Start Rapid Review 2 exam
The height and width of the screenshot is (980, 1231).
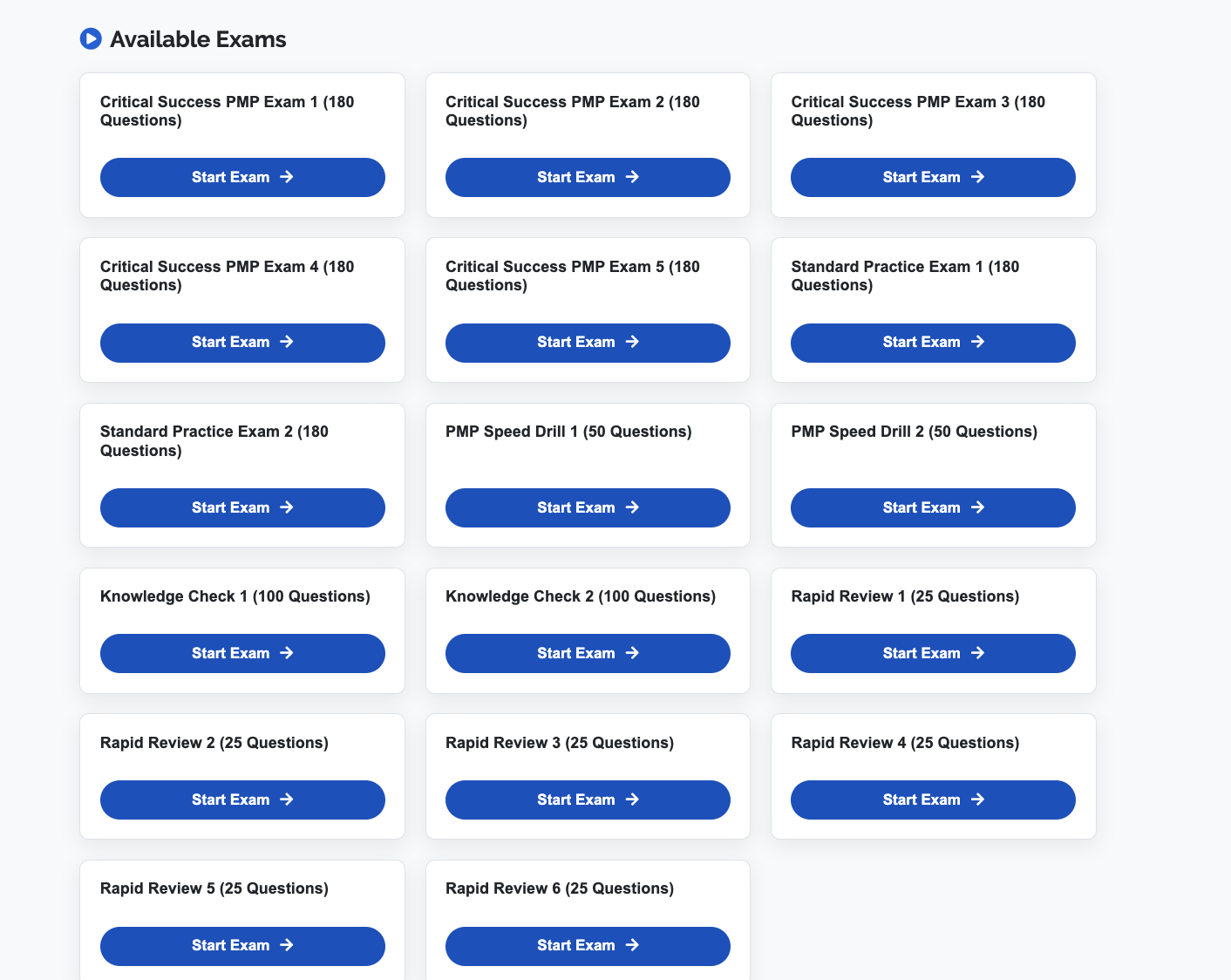click(242, 800)
